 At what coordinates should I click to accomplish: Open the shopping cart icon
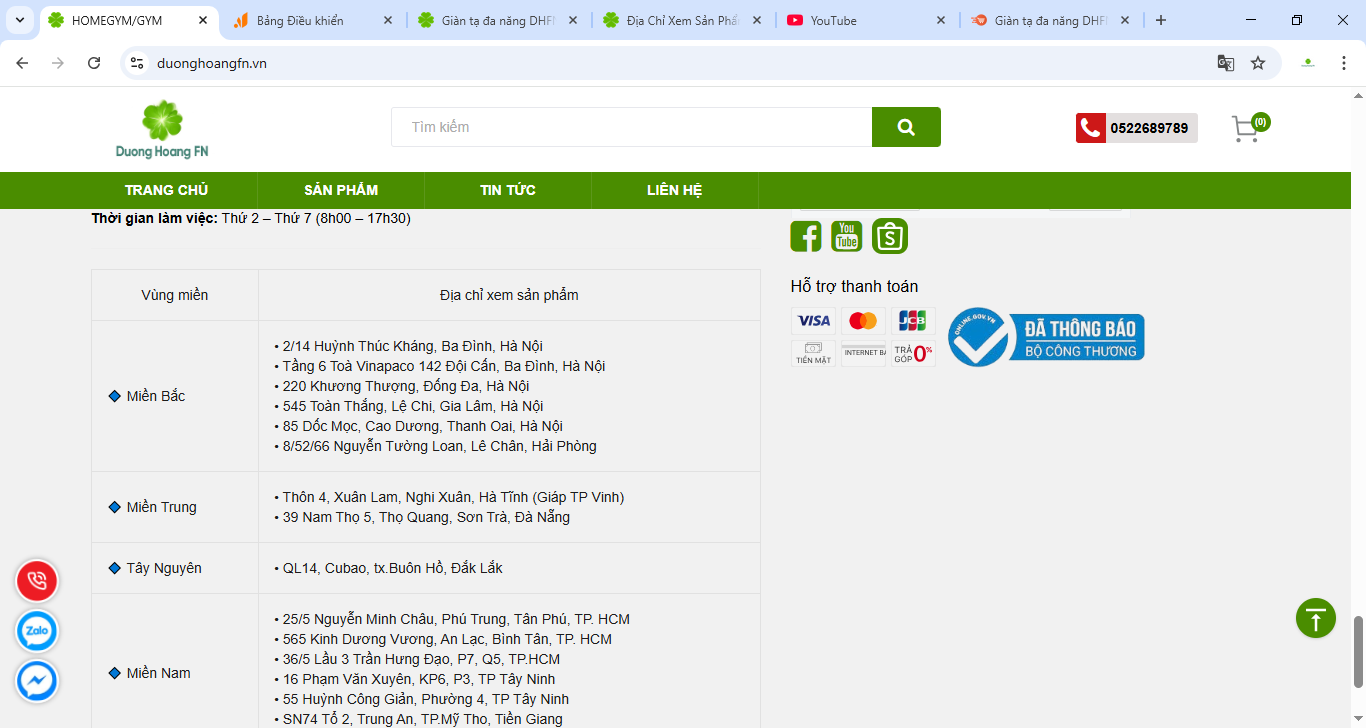coord(1246,129)
